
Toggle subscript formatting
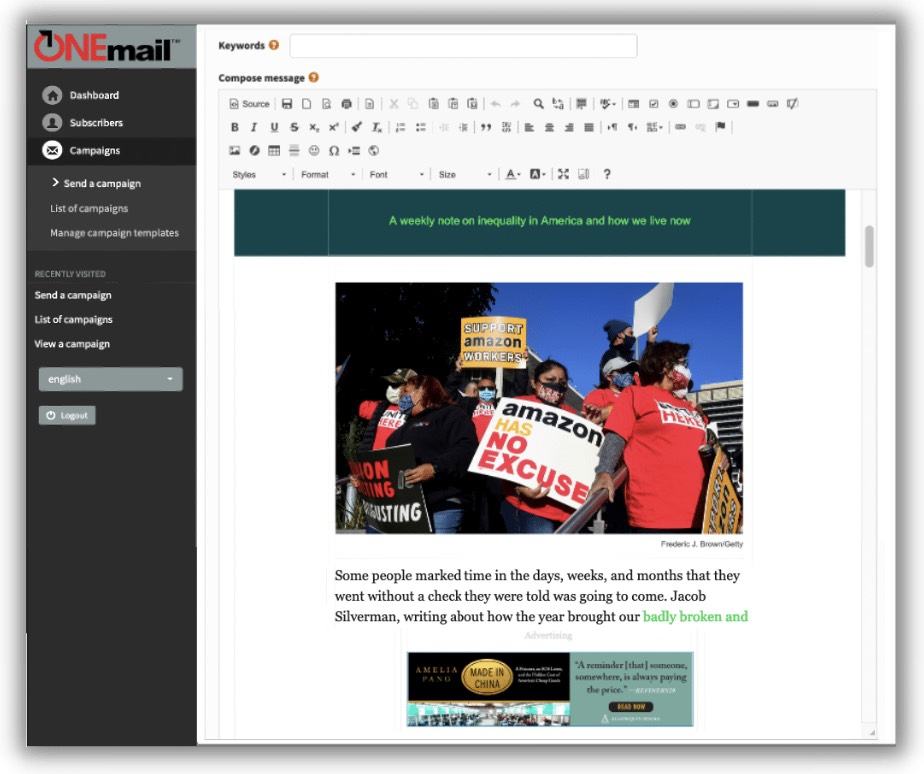point(314,127)
